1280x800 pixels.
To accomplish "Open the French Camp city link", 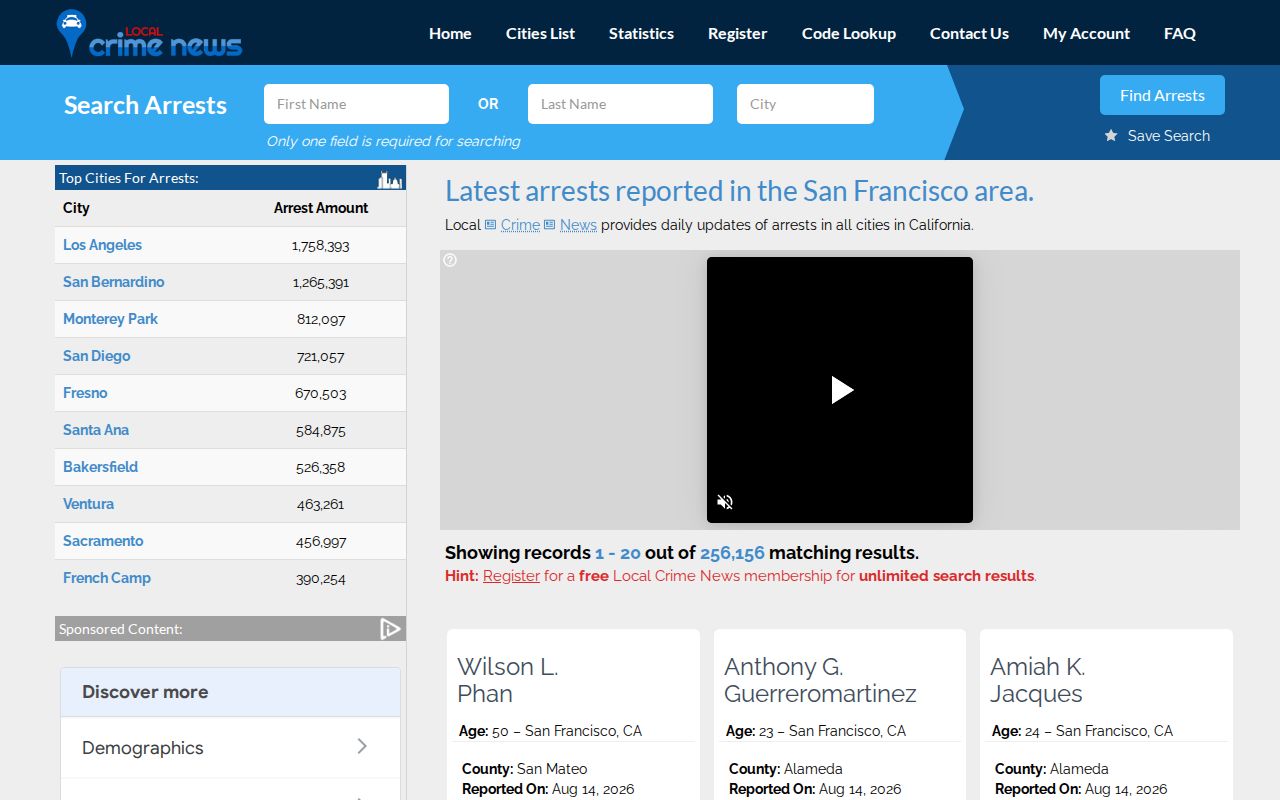I will [107, 578].
